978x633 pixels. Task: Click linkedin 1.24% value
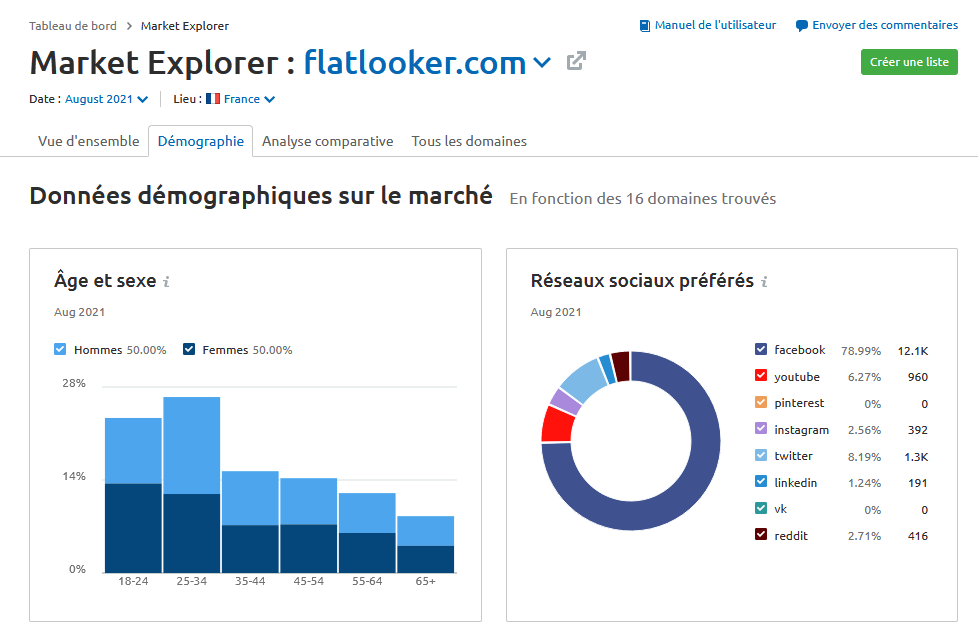tap(864, 483)
